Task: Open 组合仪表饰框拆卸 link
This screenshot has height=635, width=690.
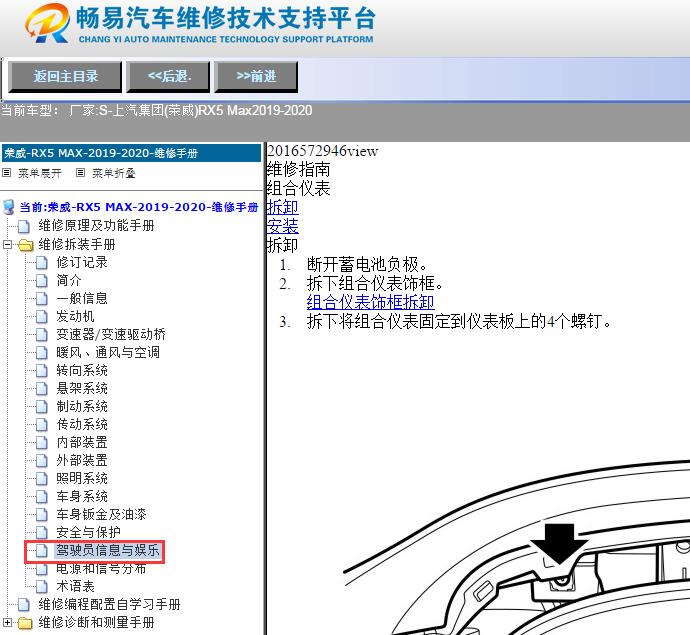Action: (x=371, y=302)
